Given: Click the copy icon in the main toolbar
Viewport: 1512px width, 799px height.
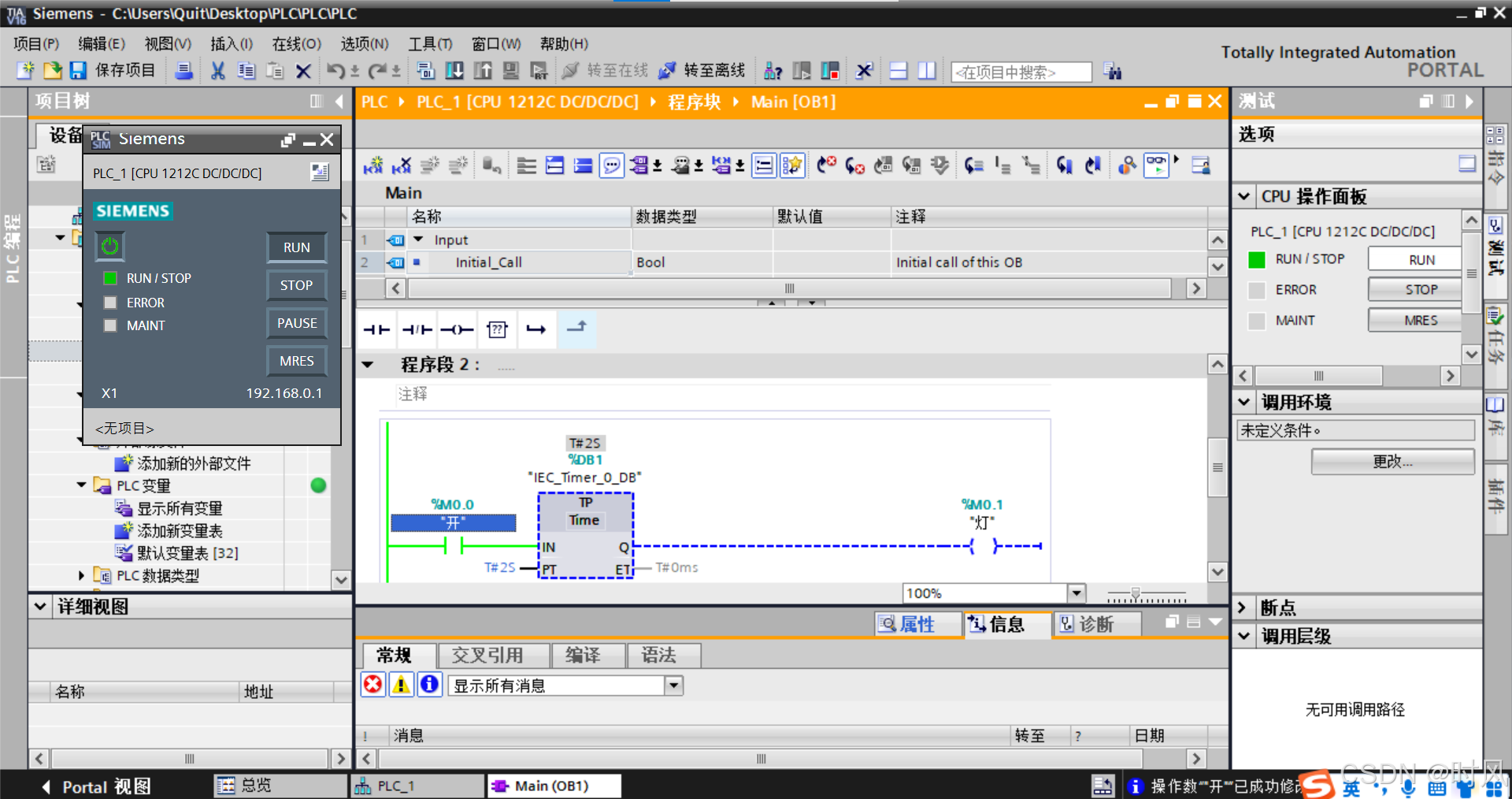Looking at the screenshot, I should [246, 71].
